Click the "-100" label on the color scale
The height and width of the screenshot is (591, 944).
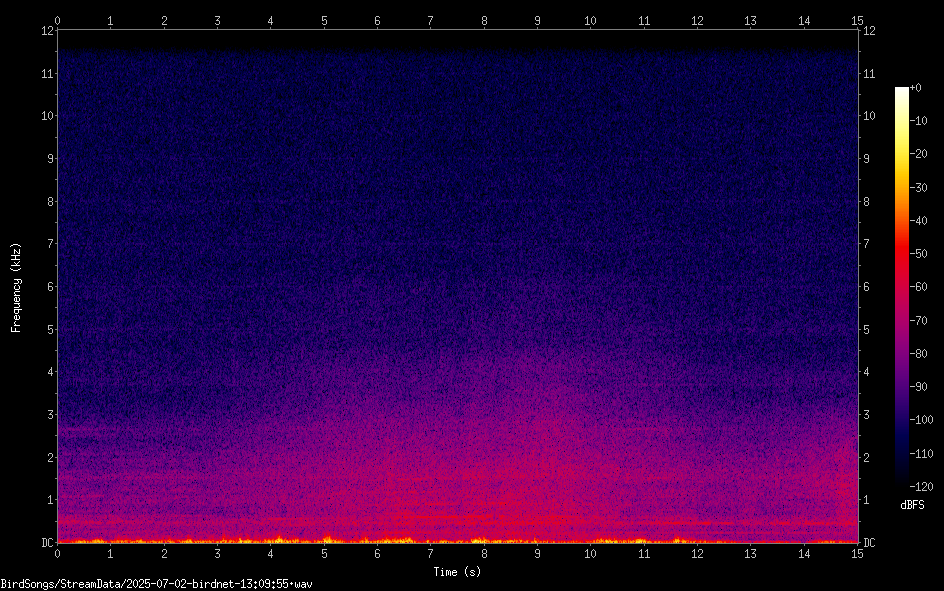921,420
